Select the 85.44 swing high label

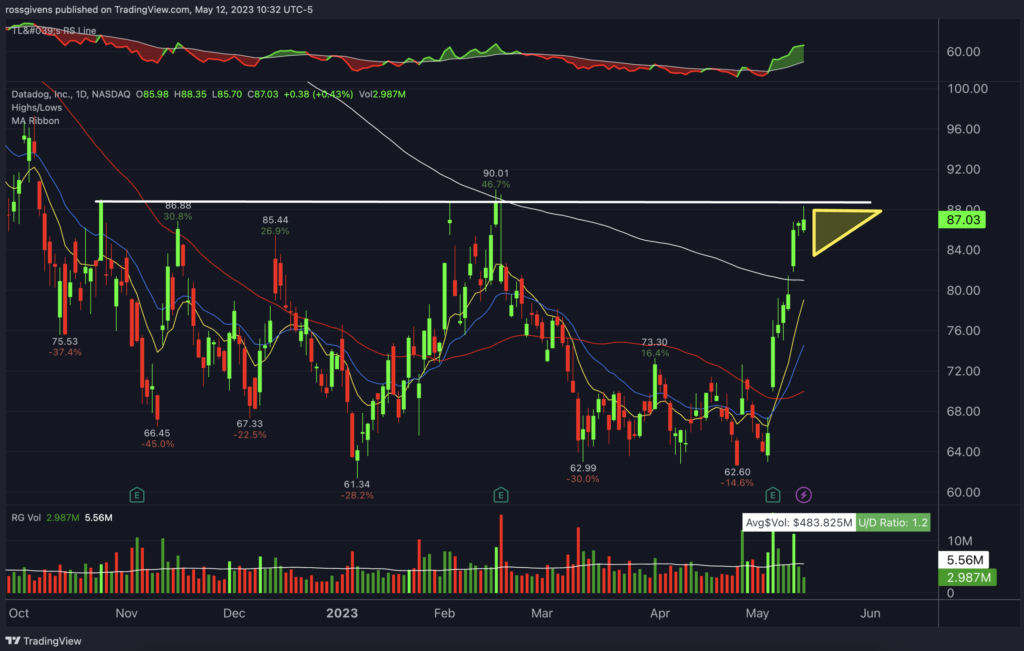point(275,220)
